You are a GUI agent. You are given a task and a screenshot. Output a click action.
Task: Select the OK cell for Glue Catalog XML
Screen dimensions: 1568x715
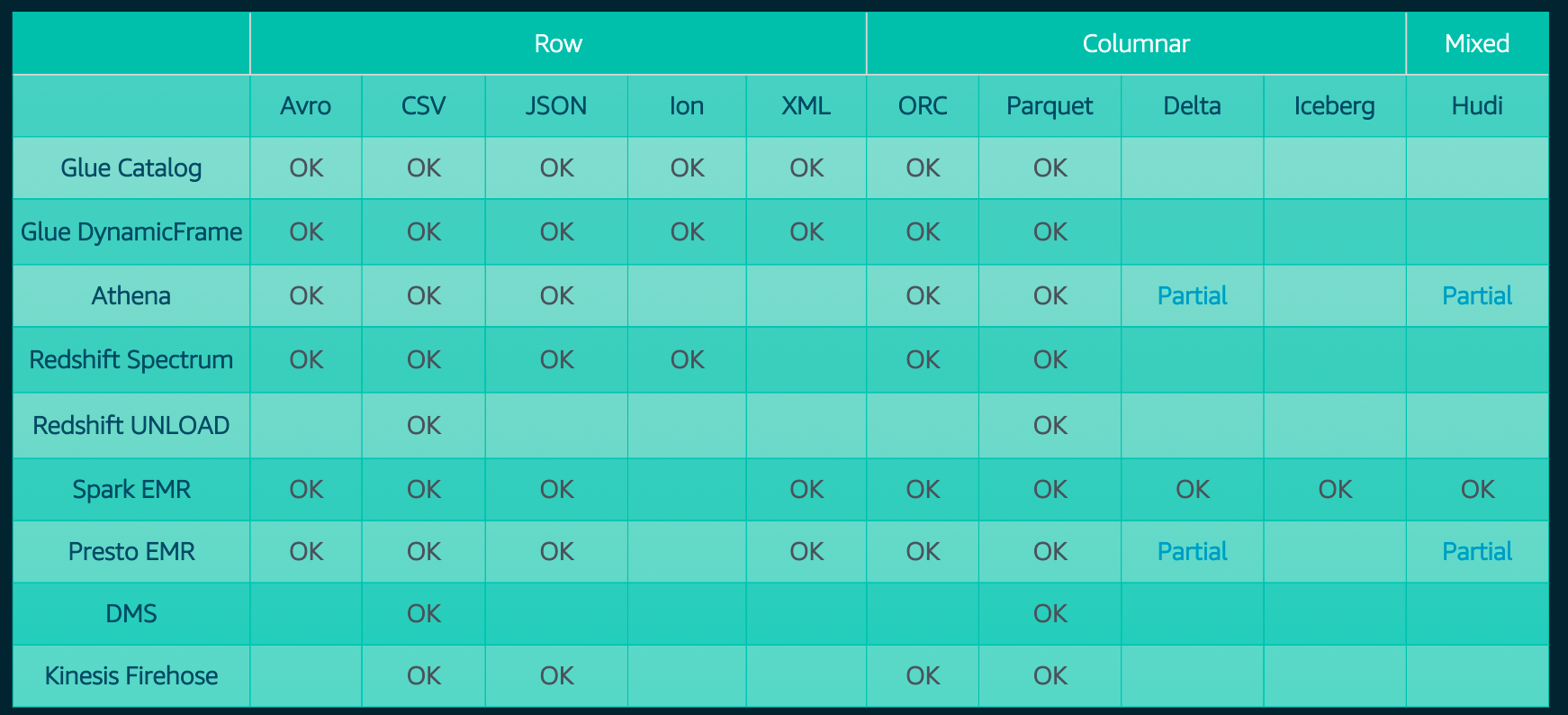[807, 168]
